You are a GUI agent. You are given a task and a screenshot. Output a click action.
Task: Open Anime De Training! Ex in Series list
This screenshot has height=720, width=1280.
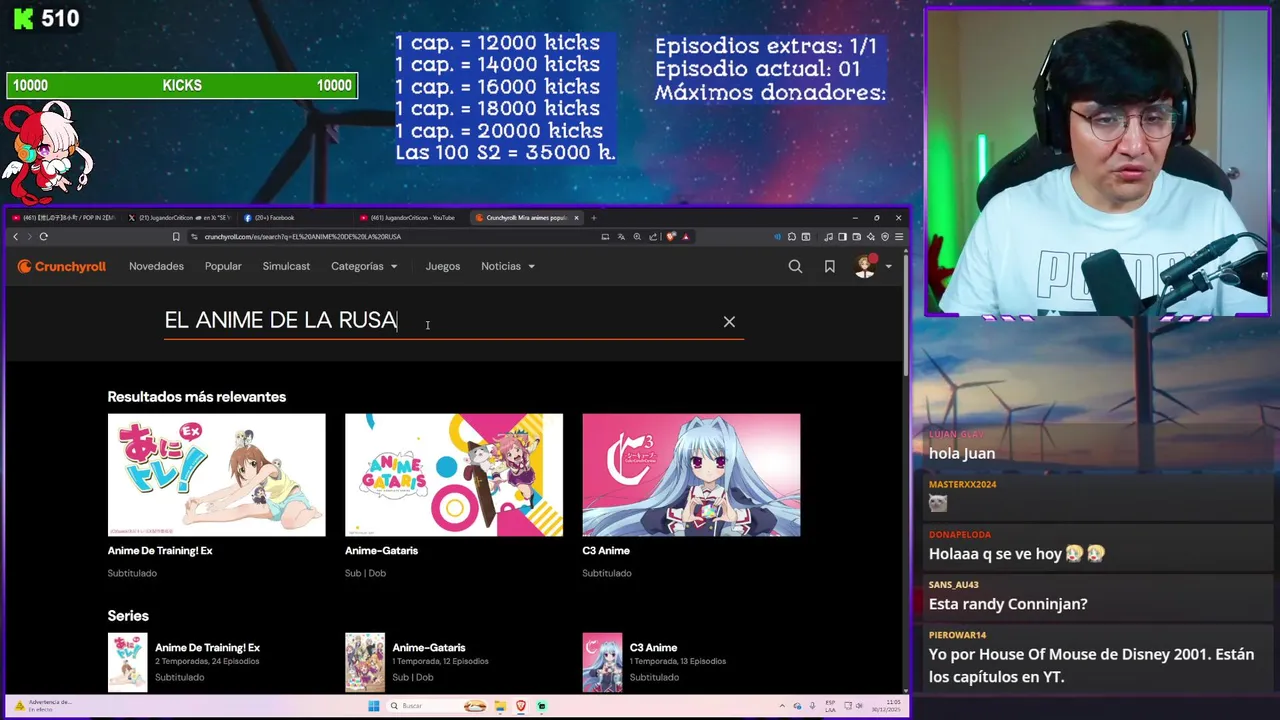coord(207,647)
